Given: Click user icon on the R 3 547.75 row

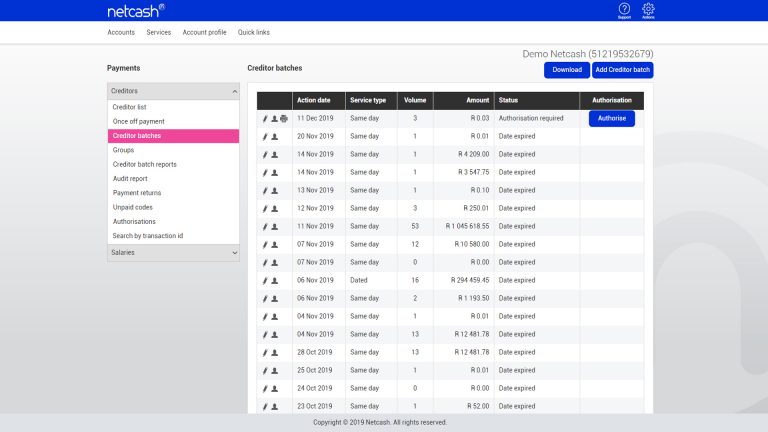Looking at the screenshot, I should tap(274, 172).
